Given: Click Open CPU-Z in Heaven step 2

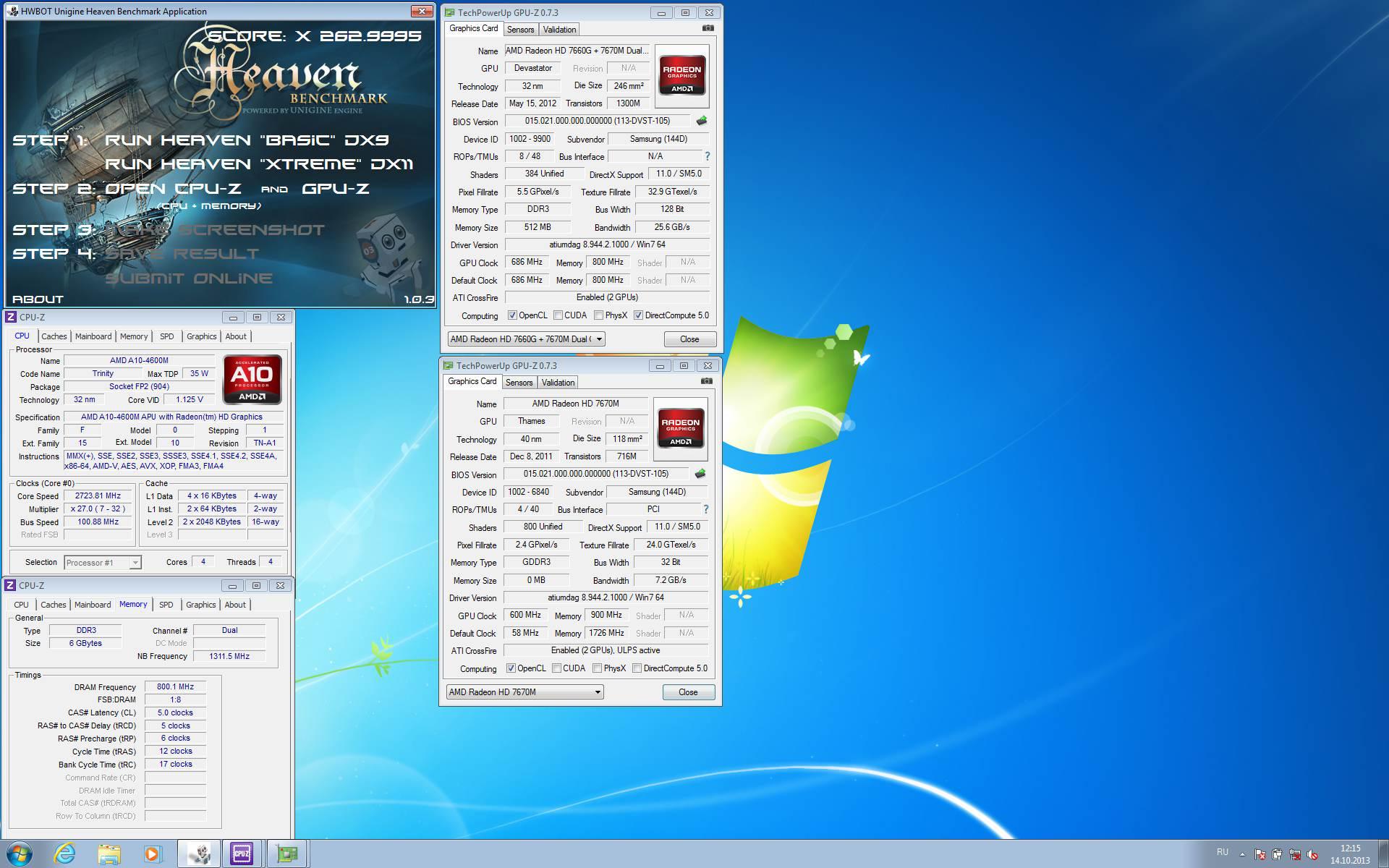Looking at the screenshot, I should pyautogui.click(x=173, y=189).
